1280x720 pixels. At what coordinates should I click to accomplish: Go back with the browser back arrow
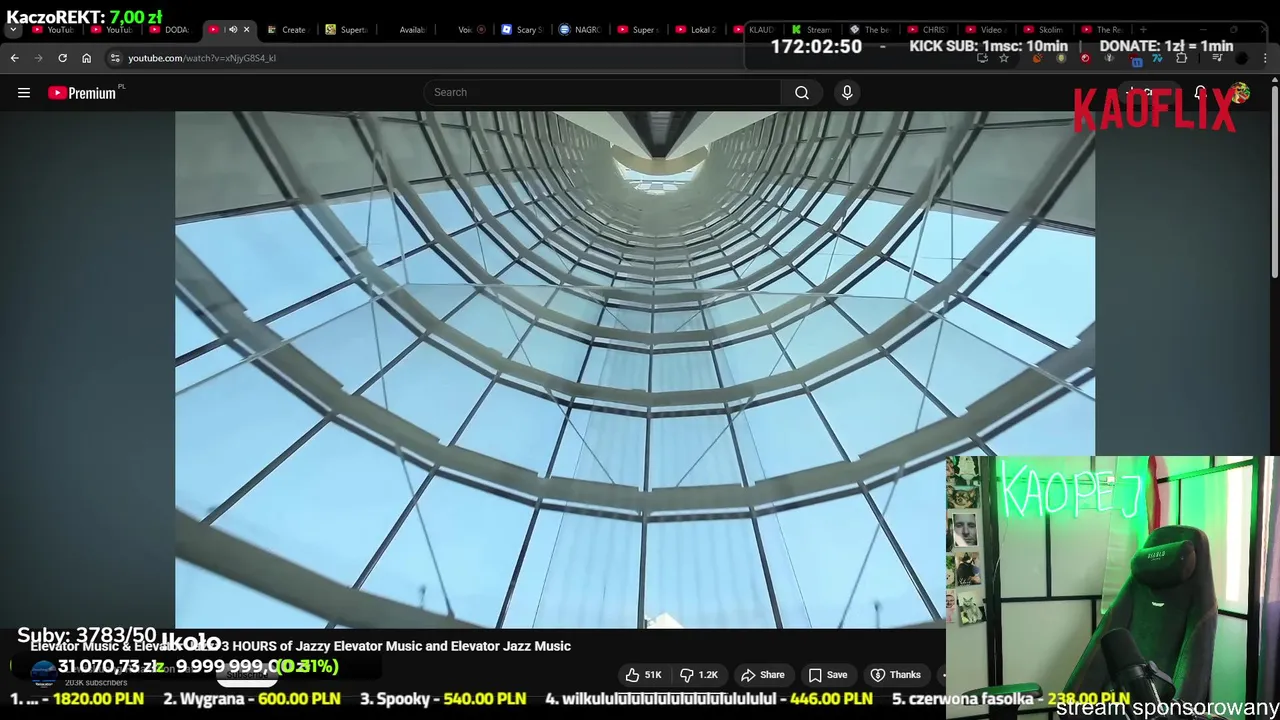pos(14,58)
